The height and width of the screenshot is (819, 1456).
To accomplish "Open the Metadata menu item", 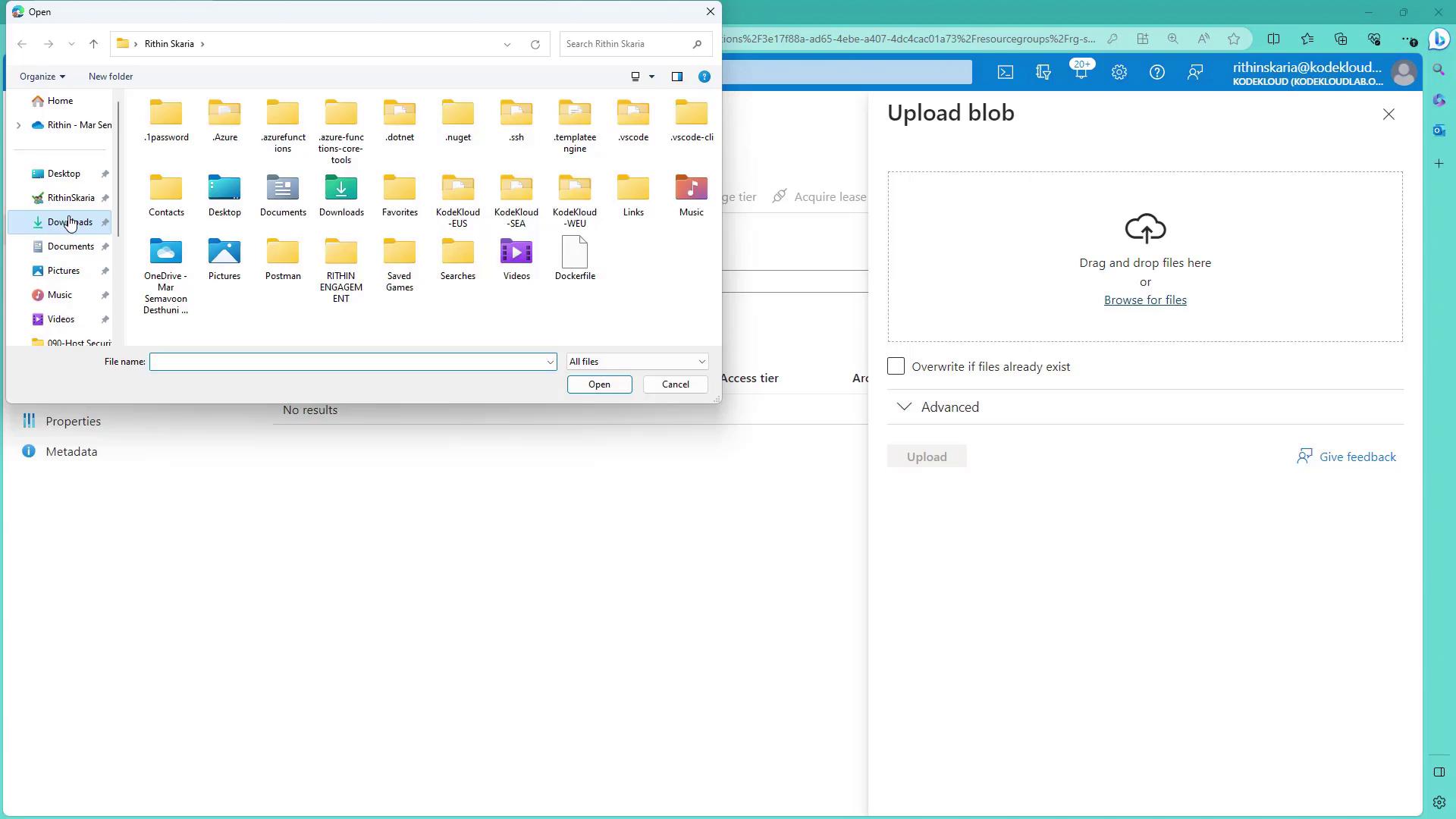I will 71,452.
